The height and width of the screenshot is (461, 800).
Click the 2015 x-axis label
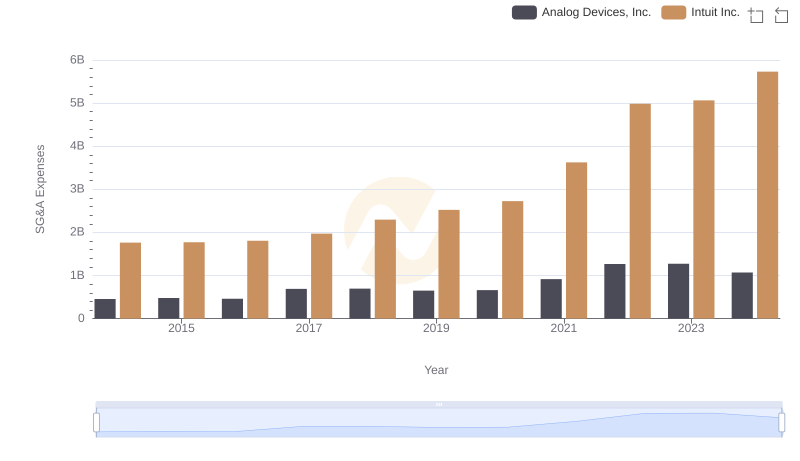[x=181, y=328]
